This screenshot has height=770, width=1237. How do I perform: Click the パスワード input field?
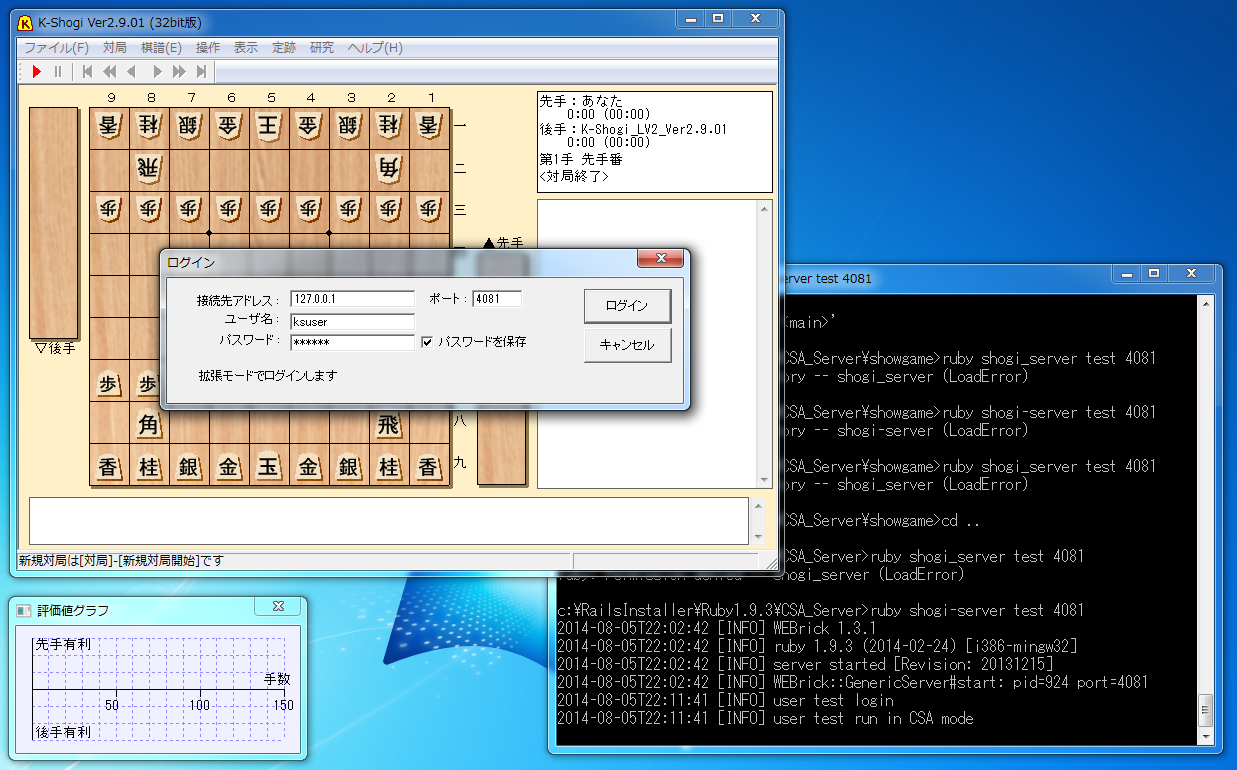(x=352, y=343)
